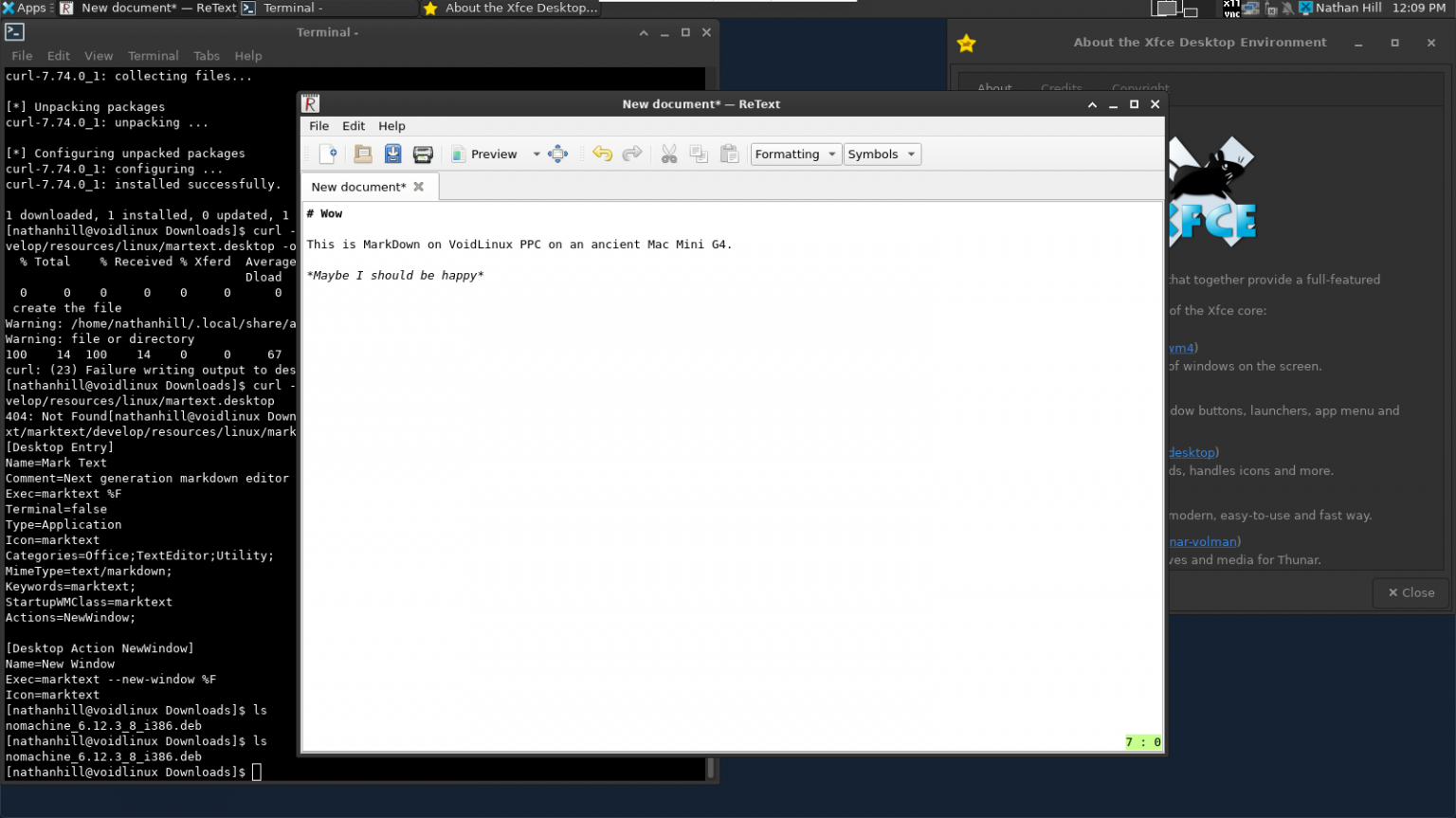Print the document from the toolbar
This screenshot has height=818, width=1456.
[x=423, y=154]
